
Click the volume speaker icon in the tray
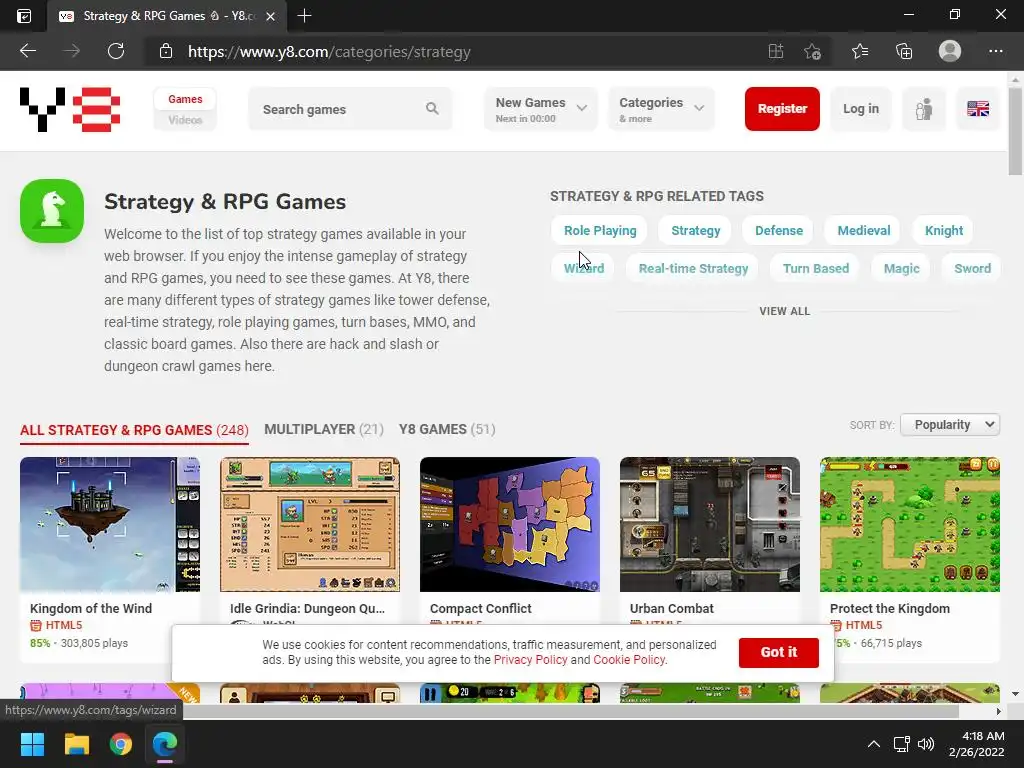pyautogui.click(x=925, y=744)
